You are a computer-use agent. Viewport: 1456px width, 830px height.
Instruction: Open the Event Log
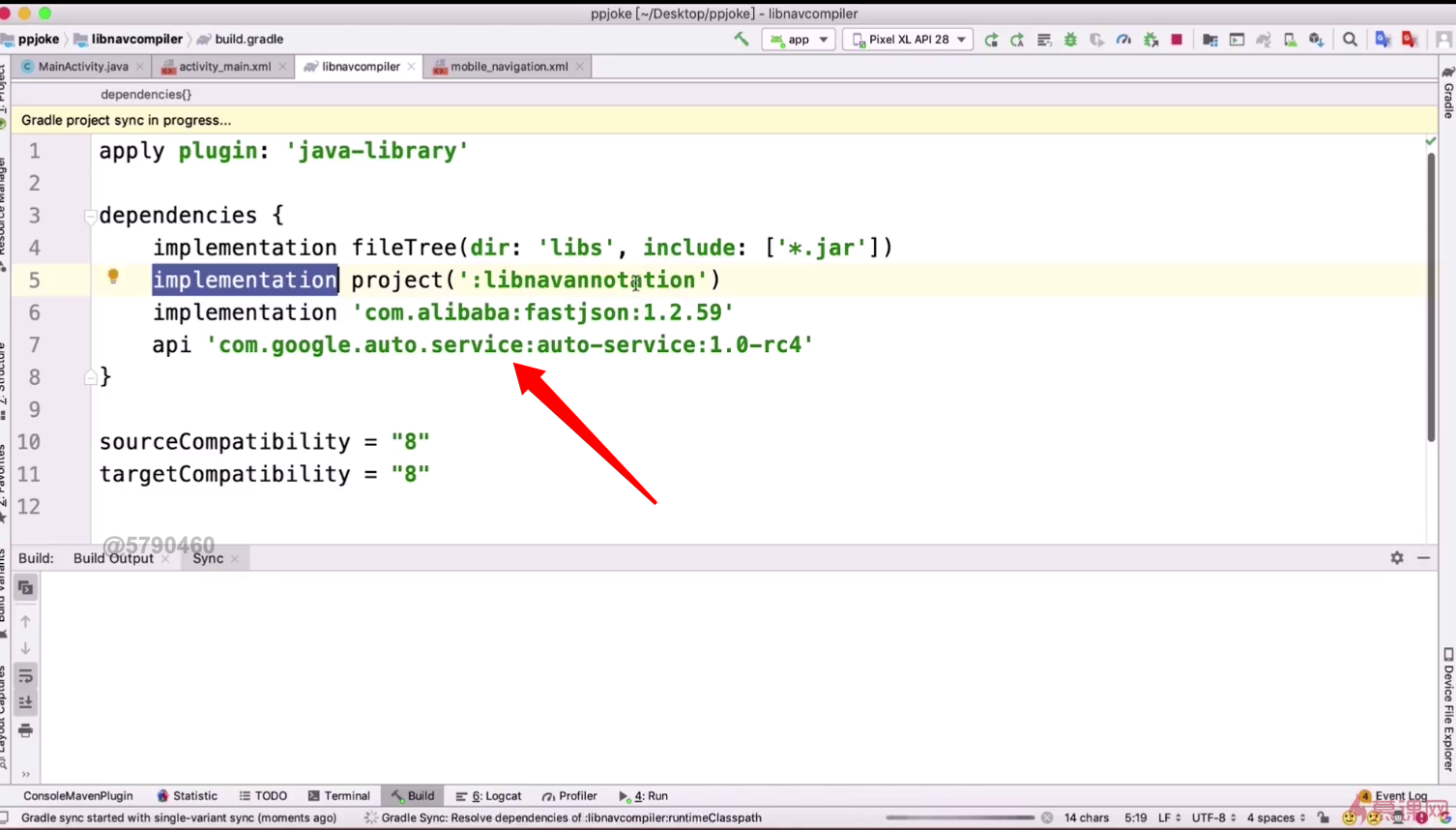point(1393,796)
